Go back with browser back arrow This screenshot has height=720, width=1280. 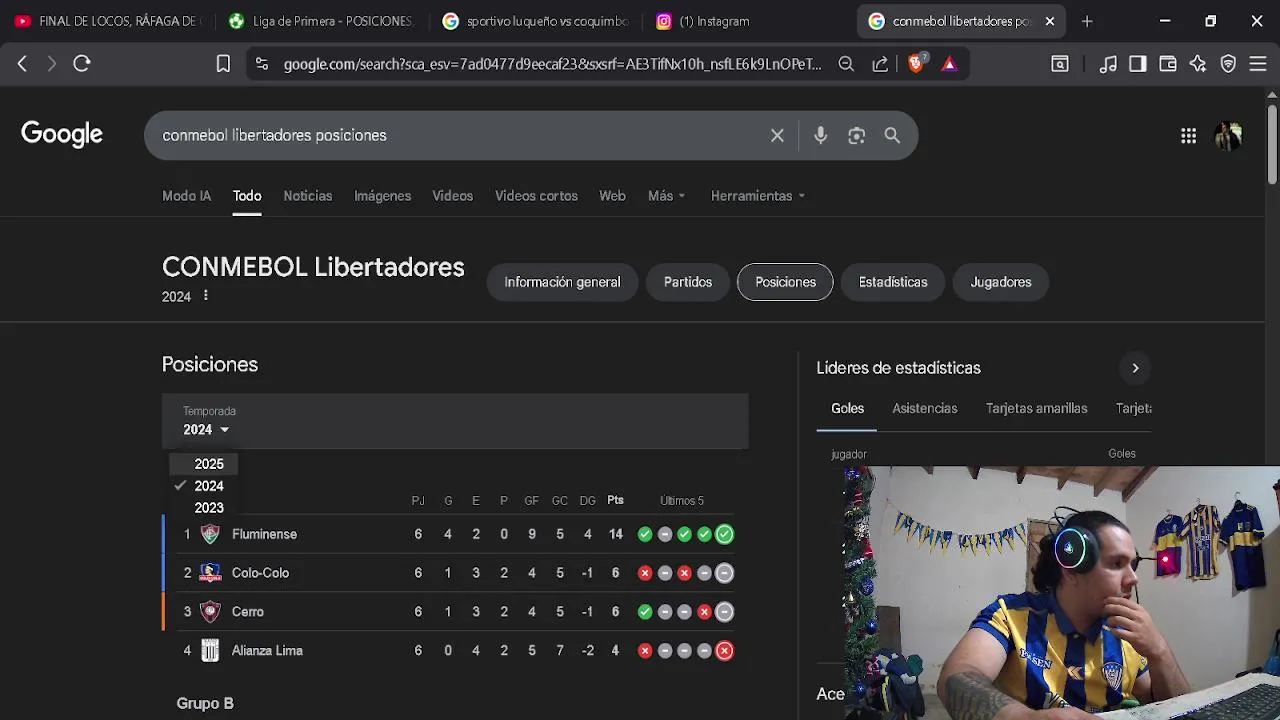pyautogui.click(x=22, y=64)
